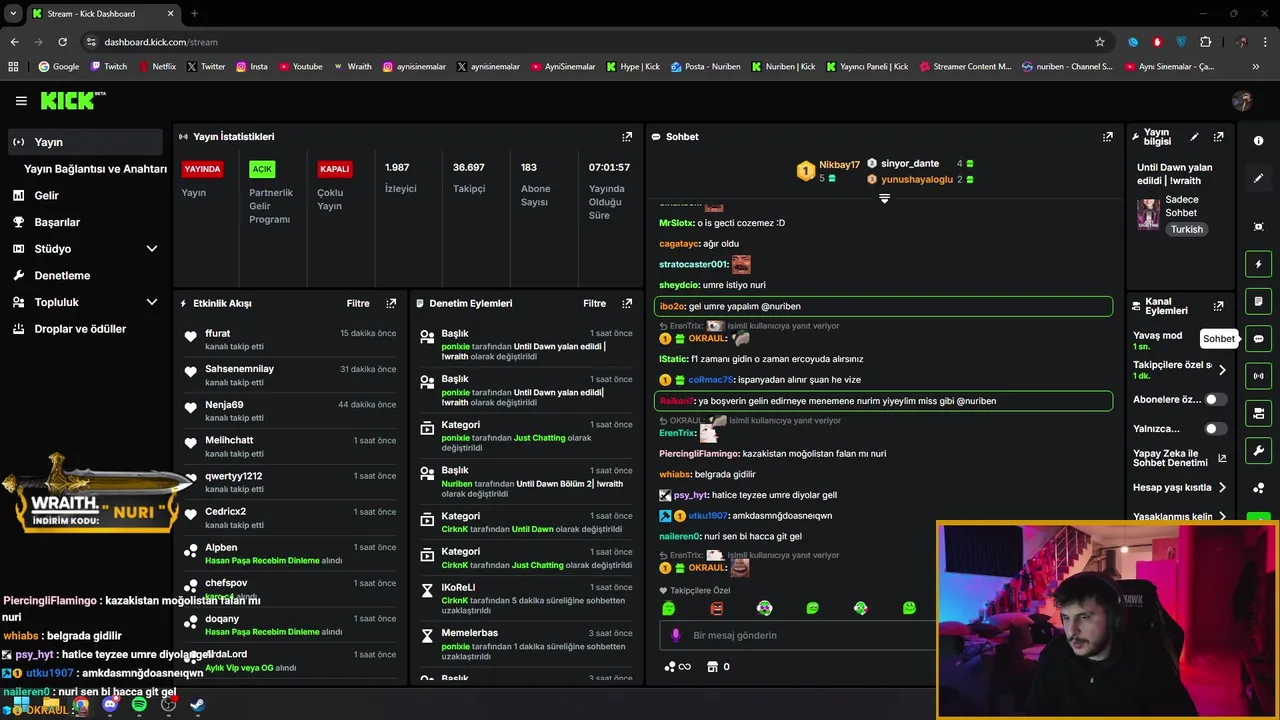Expand the Topluluk sidebar section
The image size is (1280, 720).
(x=152, y=302)
